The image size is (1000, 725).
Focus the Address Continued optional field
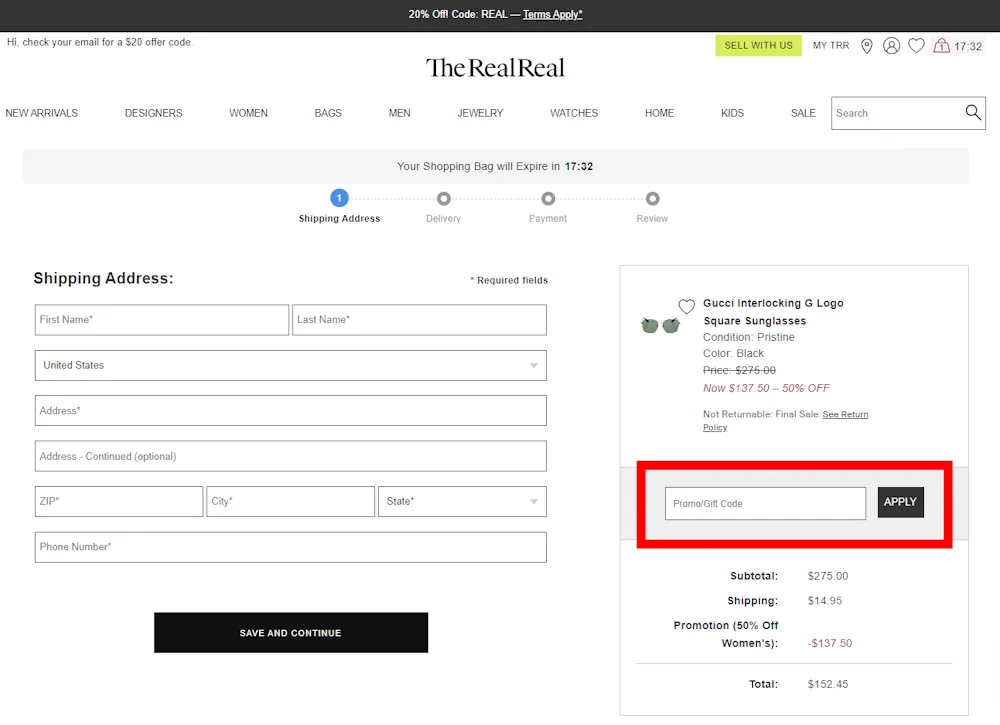point(290,456)
